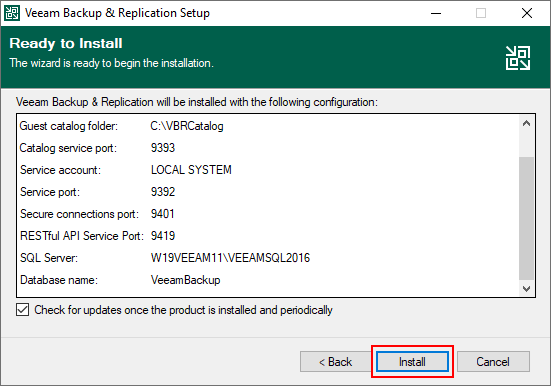
Task: Click the scroll up arrow of configuration list
Action: coord(526,123)
